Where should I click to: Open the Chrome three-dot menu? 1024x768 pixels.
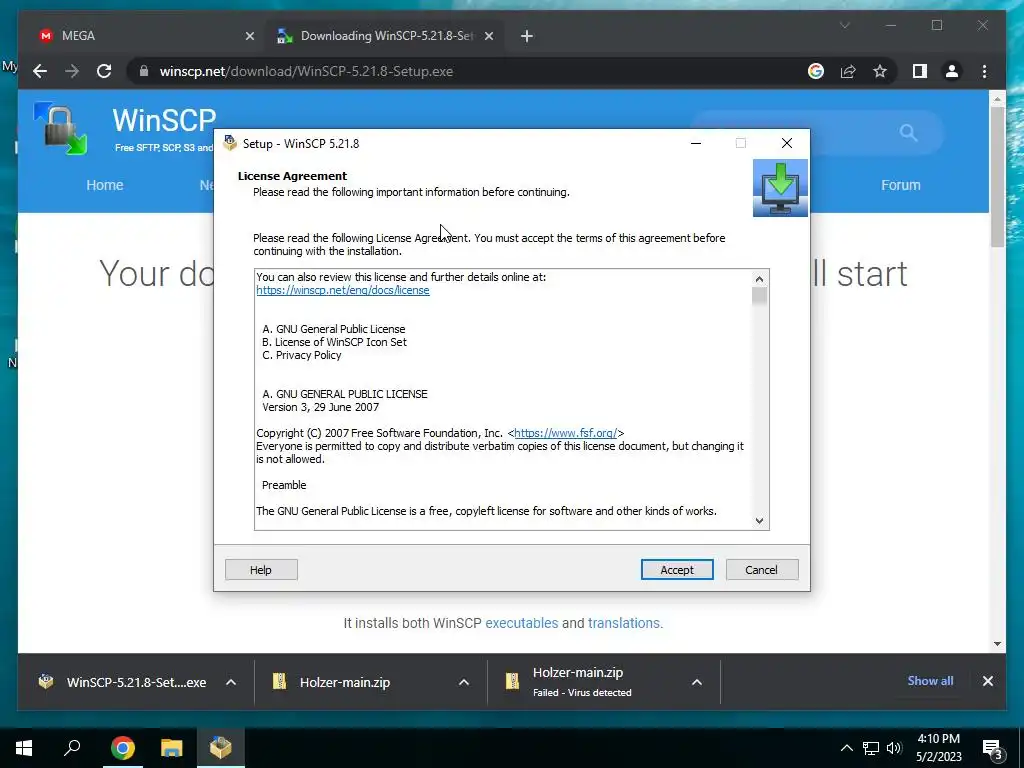pyautogui.click(x=984, y=71)
